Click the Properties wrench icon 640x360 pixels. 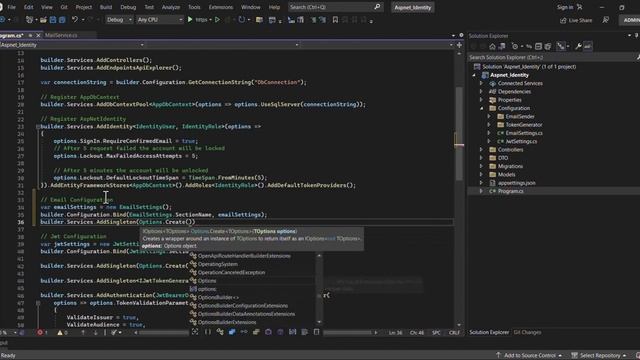point(578,47)
